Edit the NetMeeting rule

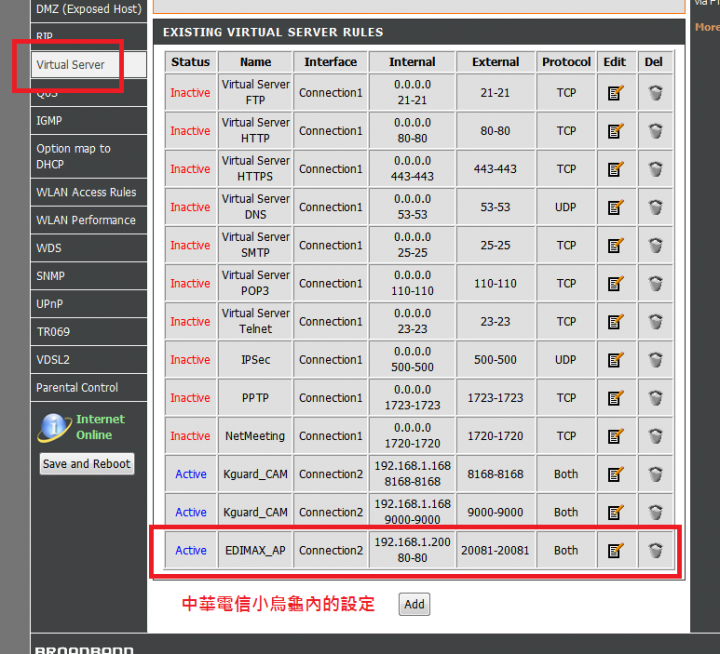tap(615, 436)
